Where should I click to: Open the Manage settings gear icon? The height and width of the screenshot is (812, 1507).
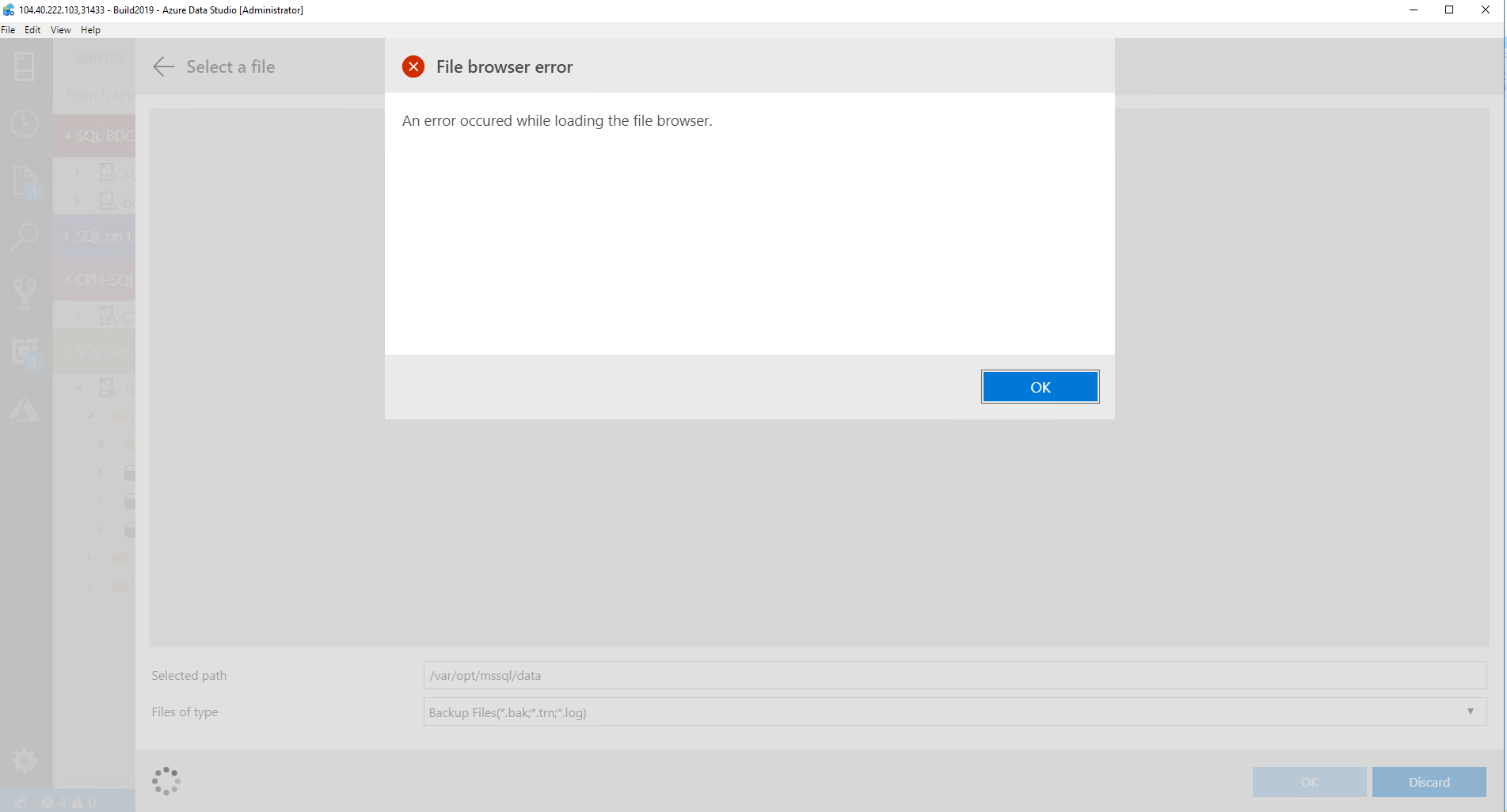click(x=25, y=761)
